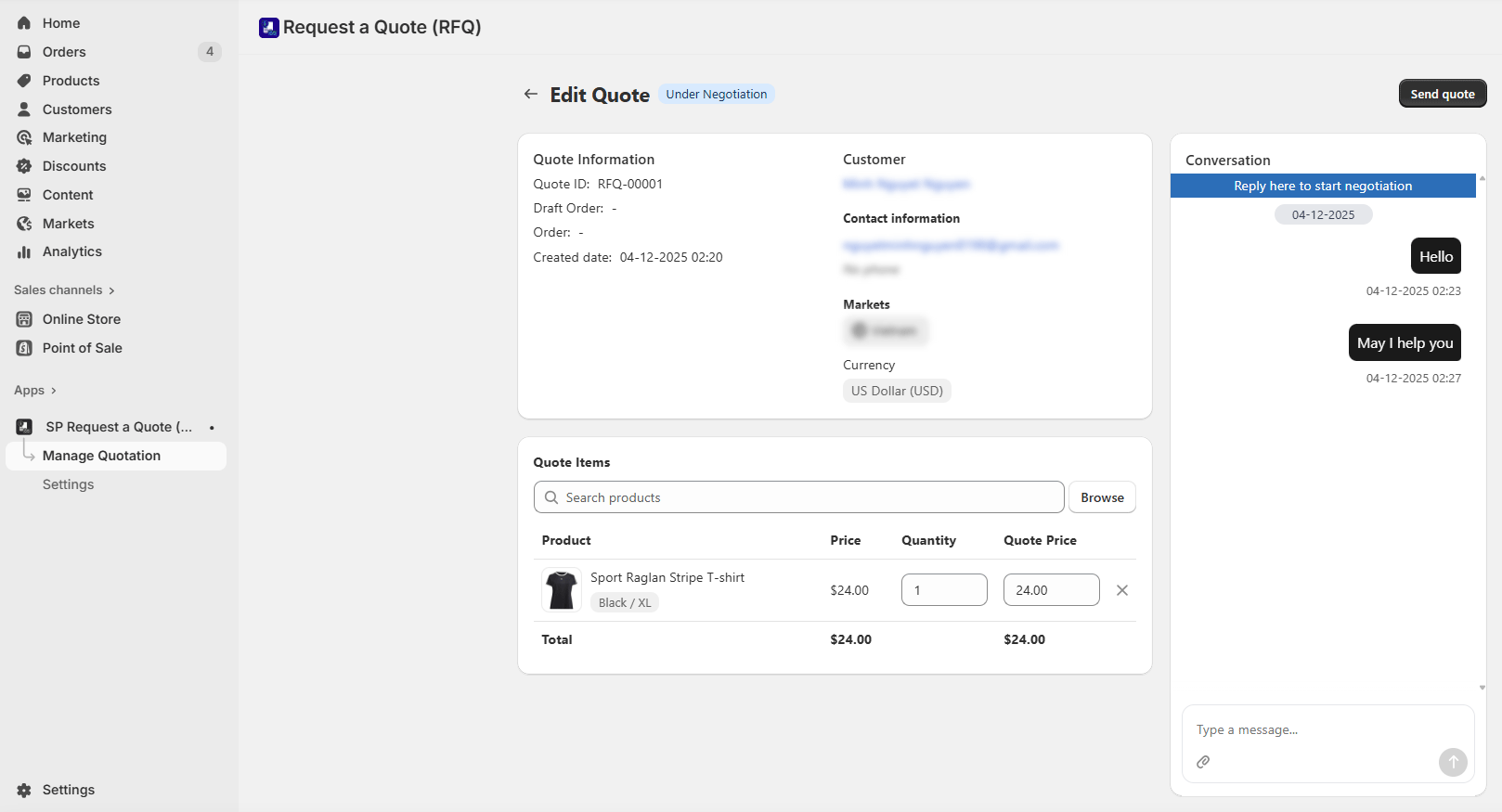Viewport: 1502px width, 812px height.
Task: Click the pin dot beside SP Request a Quote
Action: [x=212, y=428]
